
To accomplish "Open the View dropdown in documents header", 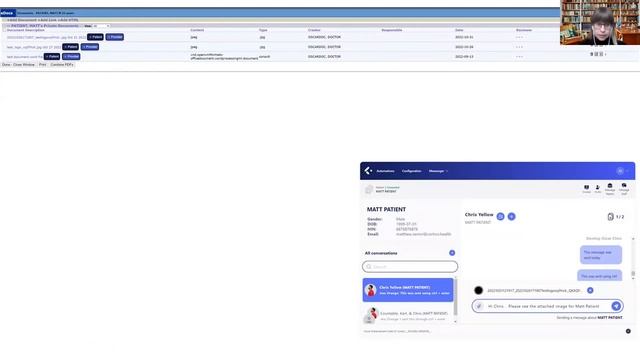I will click(x=101, y=26).
